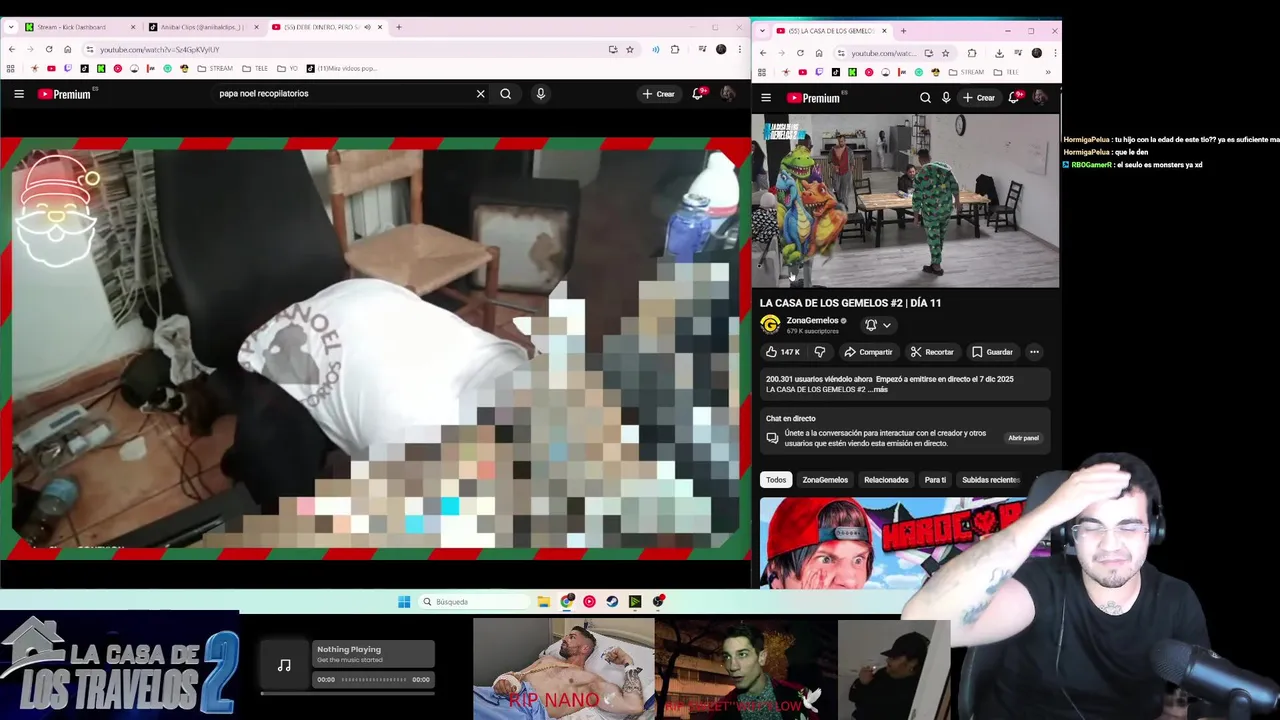Save the video with Guardar button
The width and height of the screenshot is (1280, 720).
(993, 352)
